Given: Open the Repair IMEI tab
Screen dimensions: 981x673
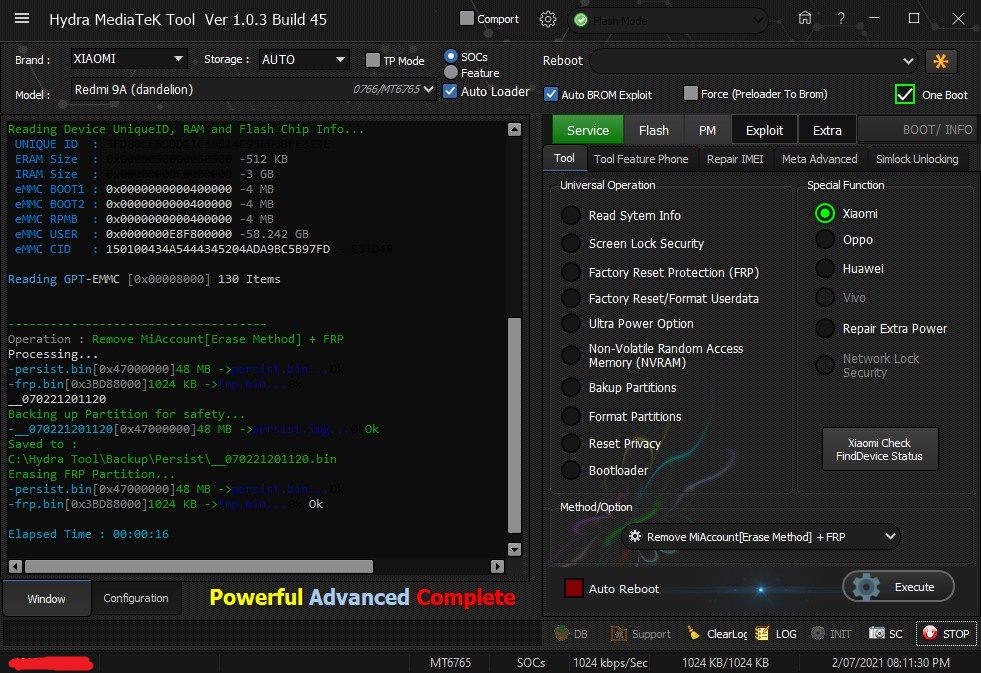Looking at the screenshot, I should pos(734,159).
